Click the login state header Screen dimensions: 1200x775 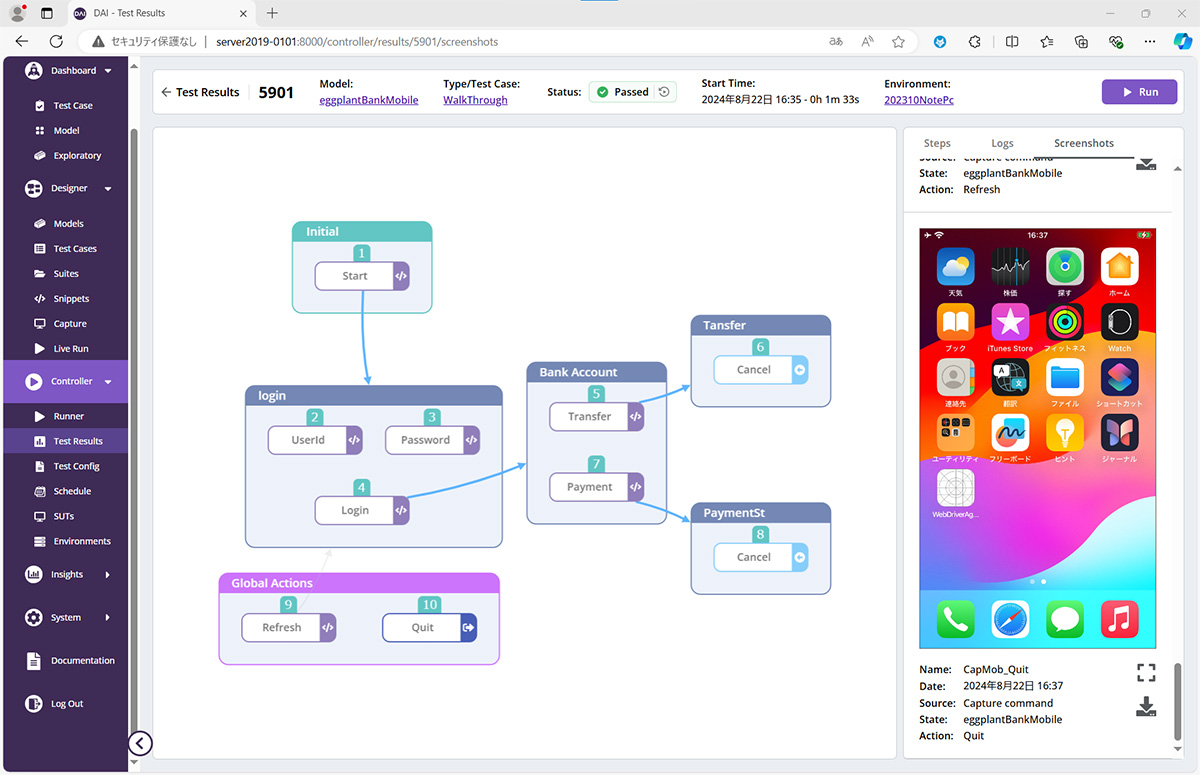point(374,396)
